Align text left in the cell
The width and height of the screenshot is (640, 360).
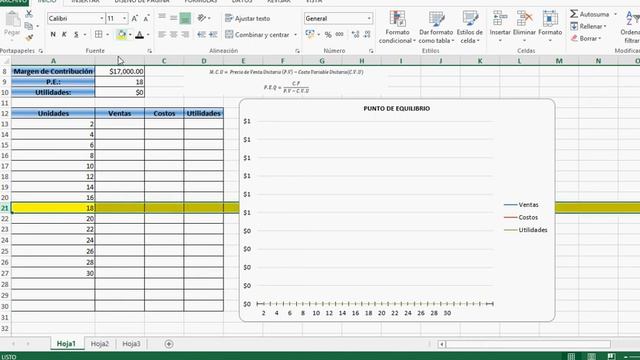point(162,35)
